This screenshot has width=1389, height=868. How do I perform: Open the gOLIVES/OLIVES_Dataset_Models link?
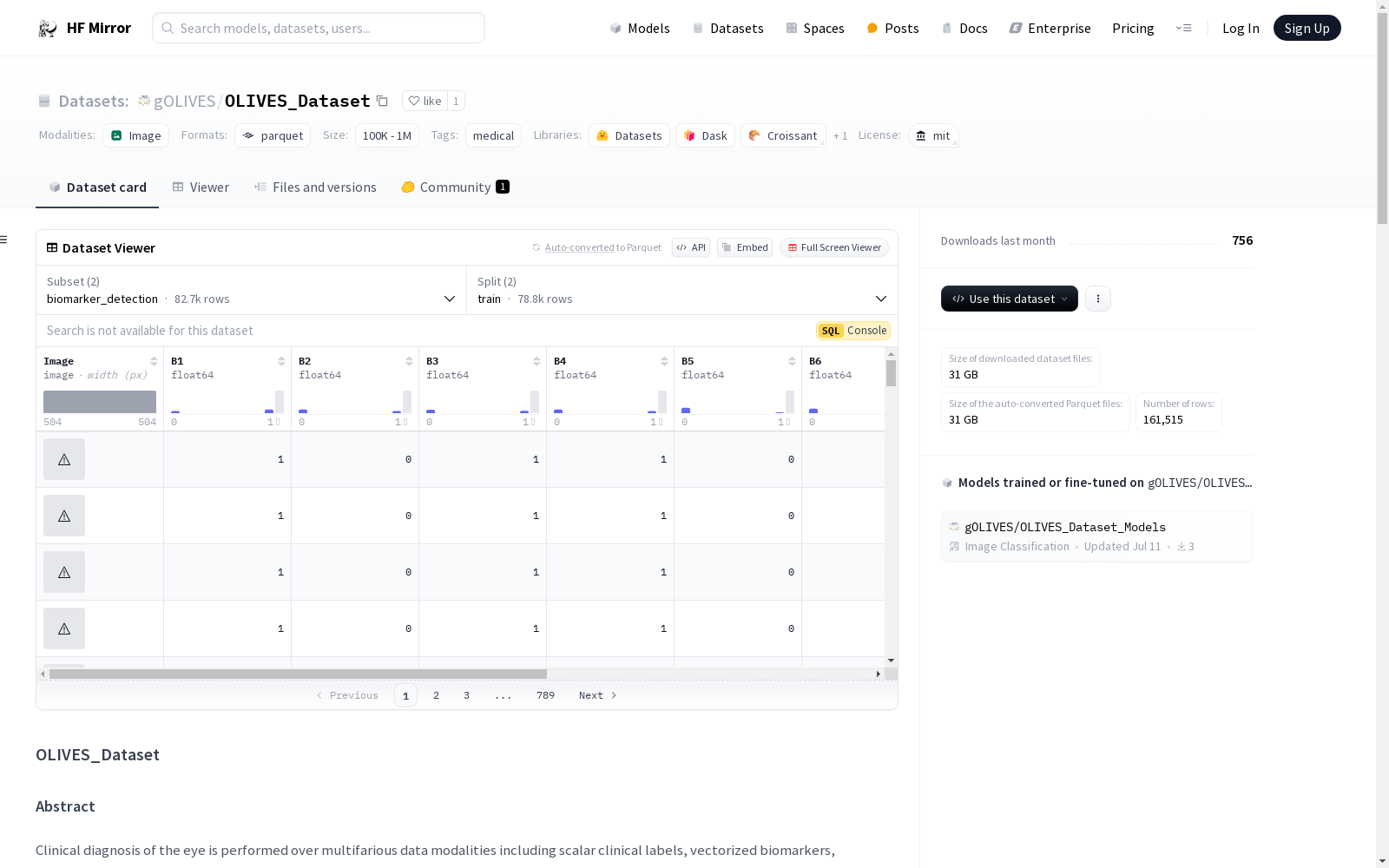coord(1064,527)
